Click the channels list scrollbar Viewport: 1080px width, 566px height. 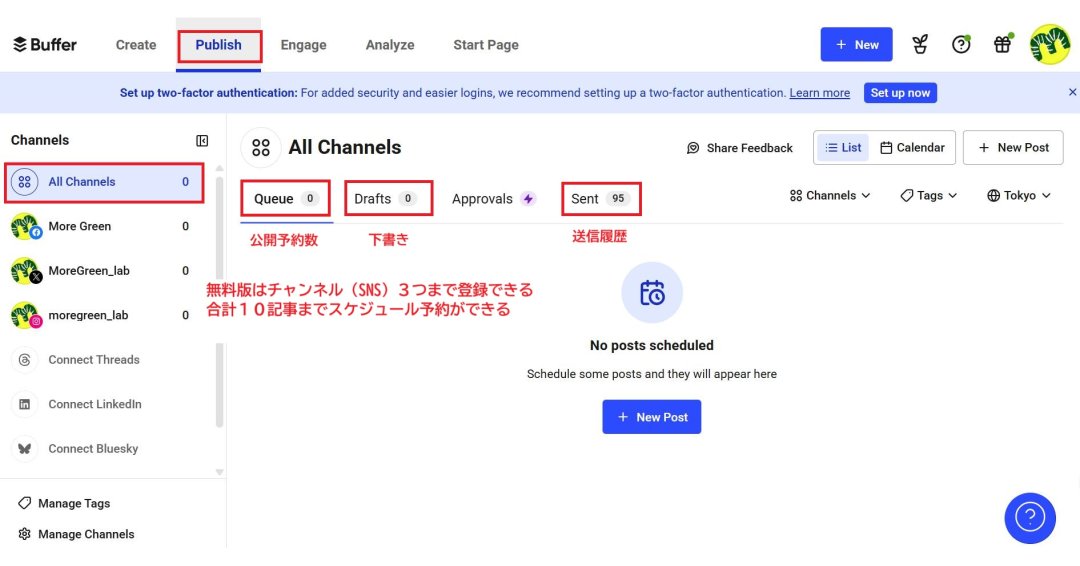coord(220,302)
